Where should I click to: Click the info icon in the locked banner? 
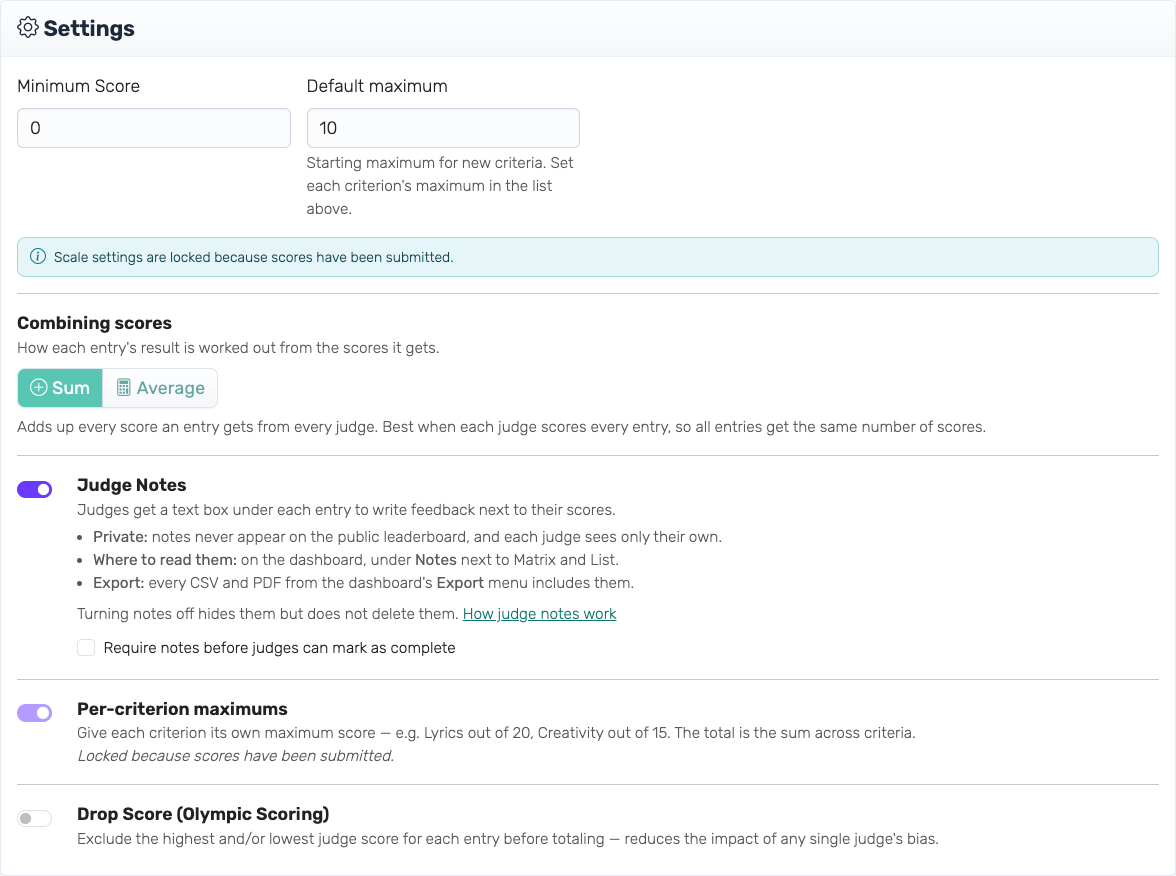[x=38, y=256]
